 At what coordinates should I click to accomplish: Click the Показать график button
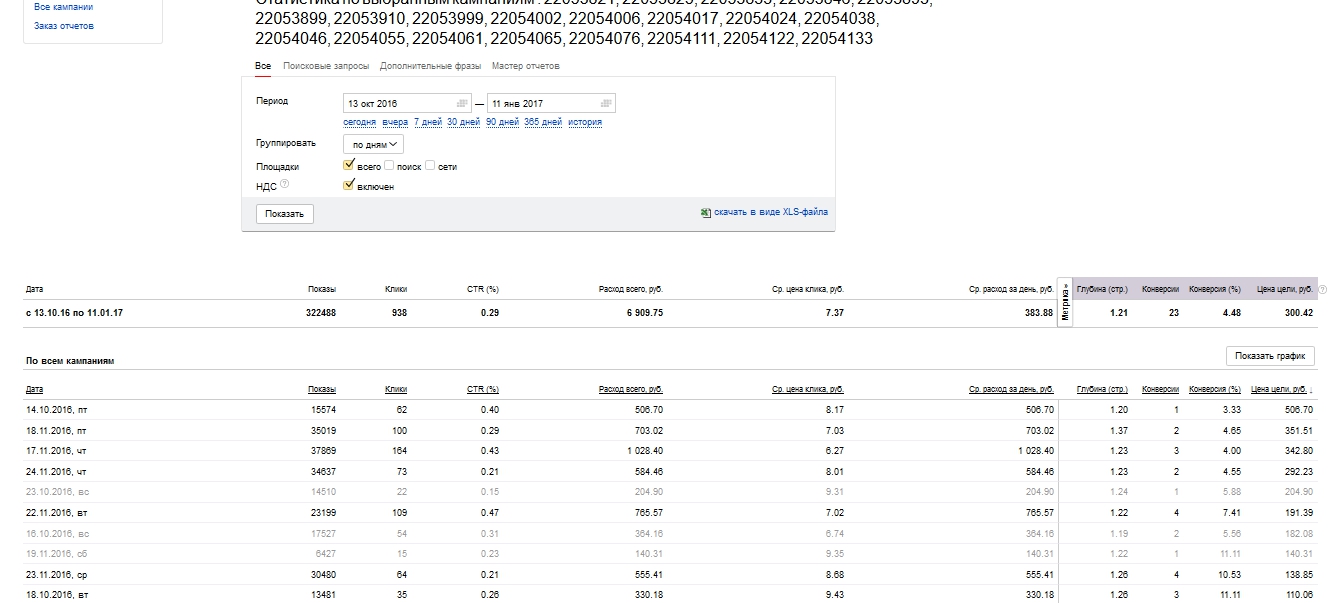click(1271, 356)
